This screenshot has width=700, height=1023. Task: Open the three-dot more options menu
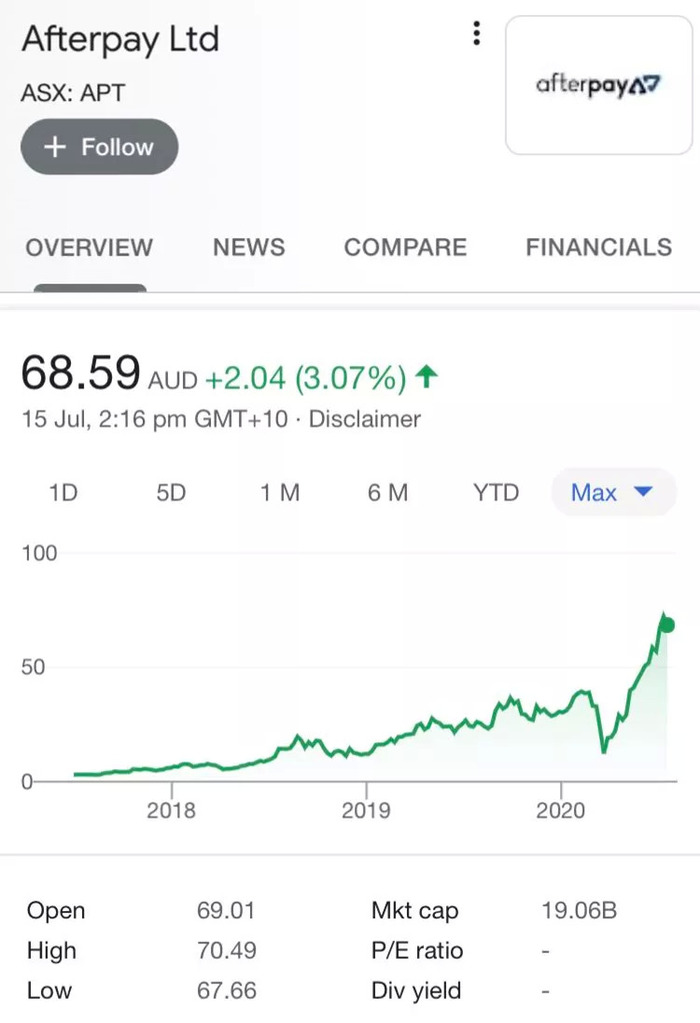[x=477, y=33]
